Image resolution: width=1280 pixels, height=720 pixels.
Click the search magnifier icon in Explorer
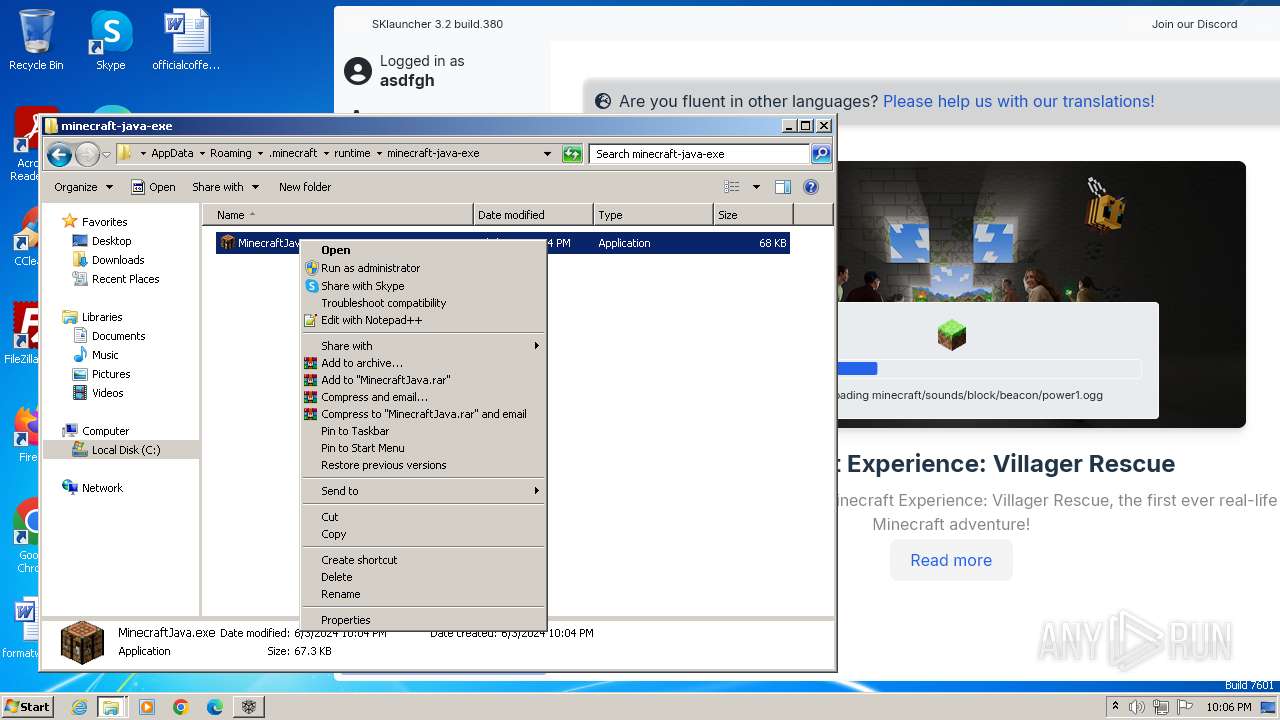coord(821,154)
